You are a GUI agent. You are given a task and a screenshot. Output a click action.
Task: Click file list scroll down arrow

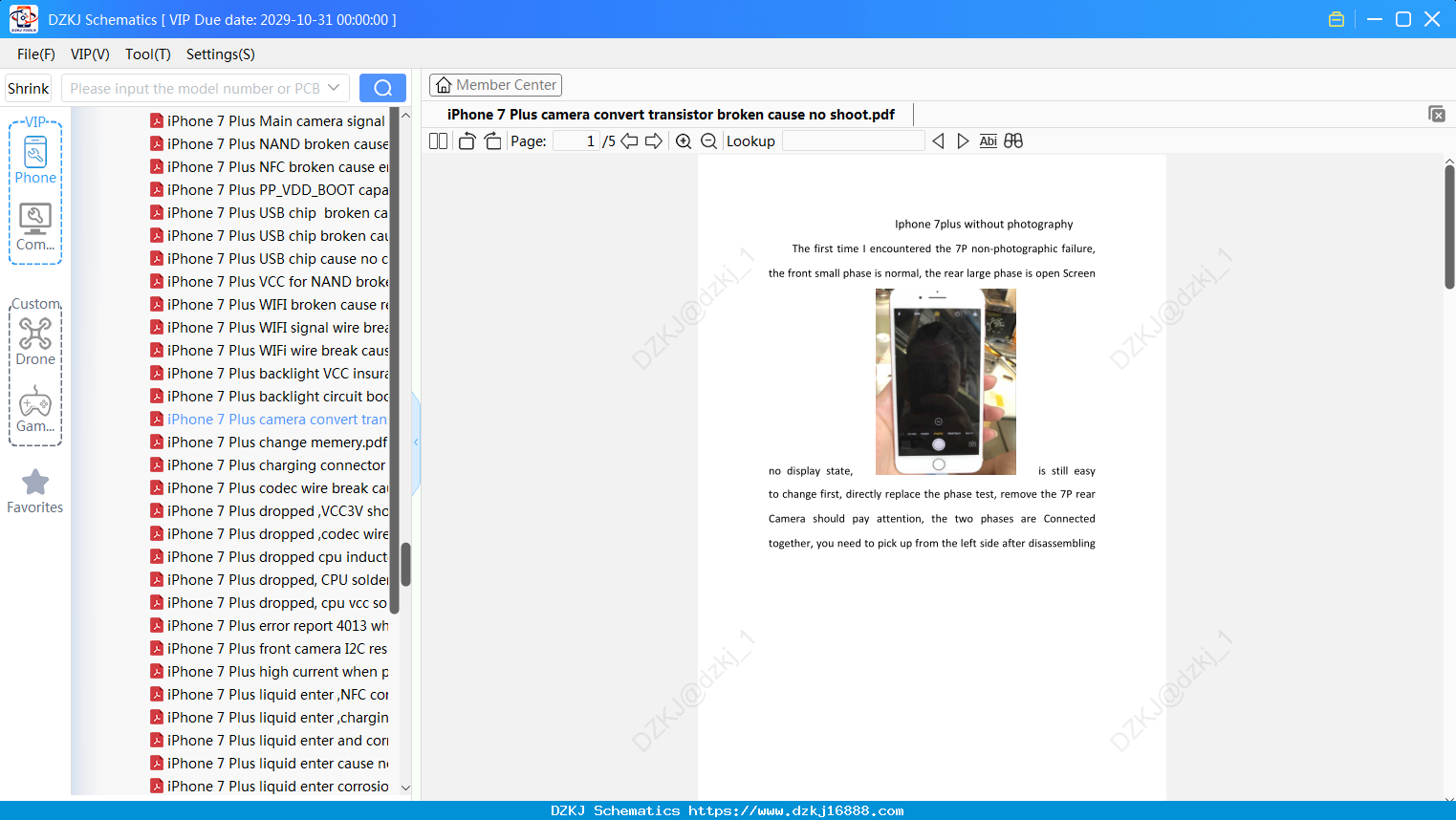(x=405, y=788)
